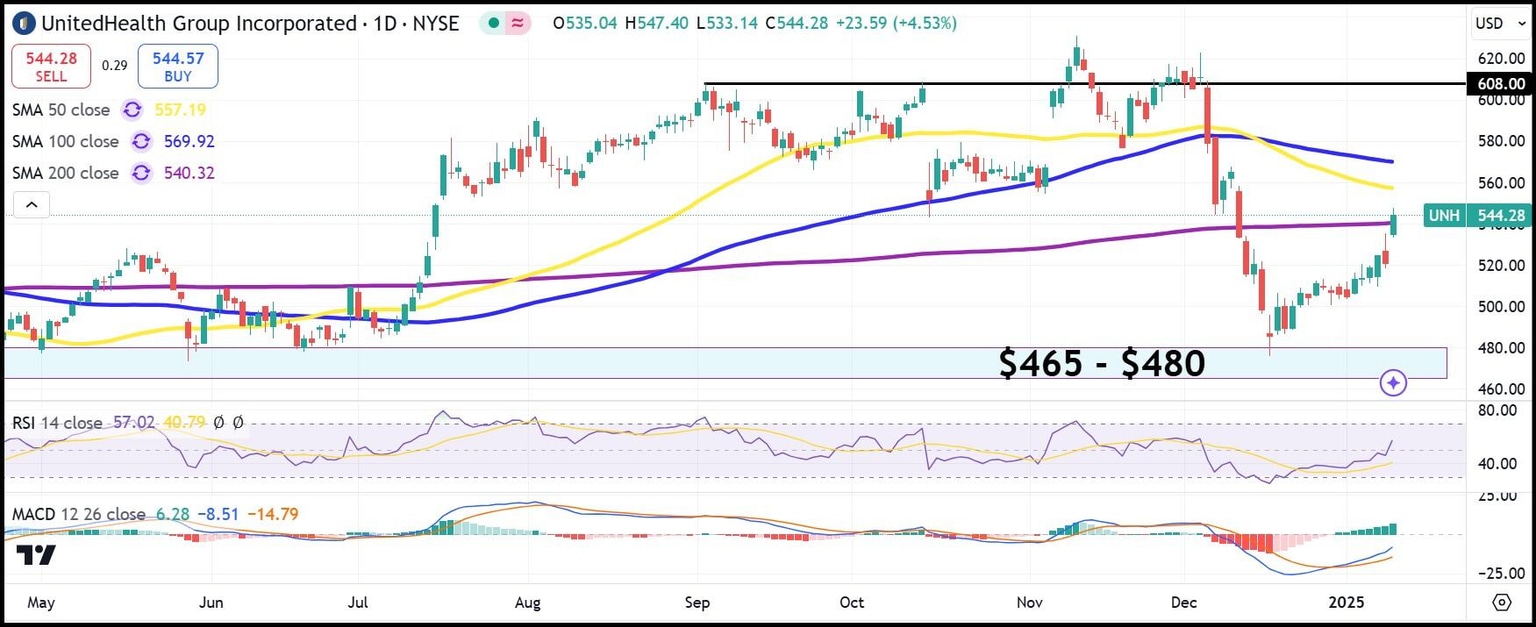Select the RSI 14 close indicator label
This screenshot has height=627, width=1536.
pyautogui.click(x=57, y=423)
